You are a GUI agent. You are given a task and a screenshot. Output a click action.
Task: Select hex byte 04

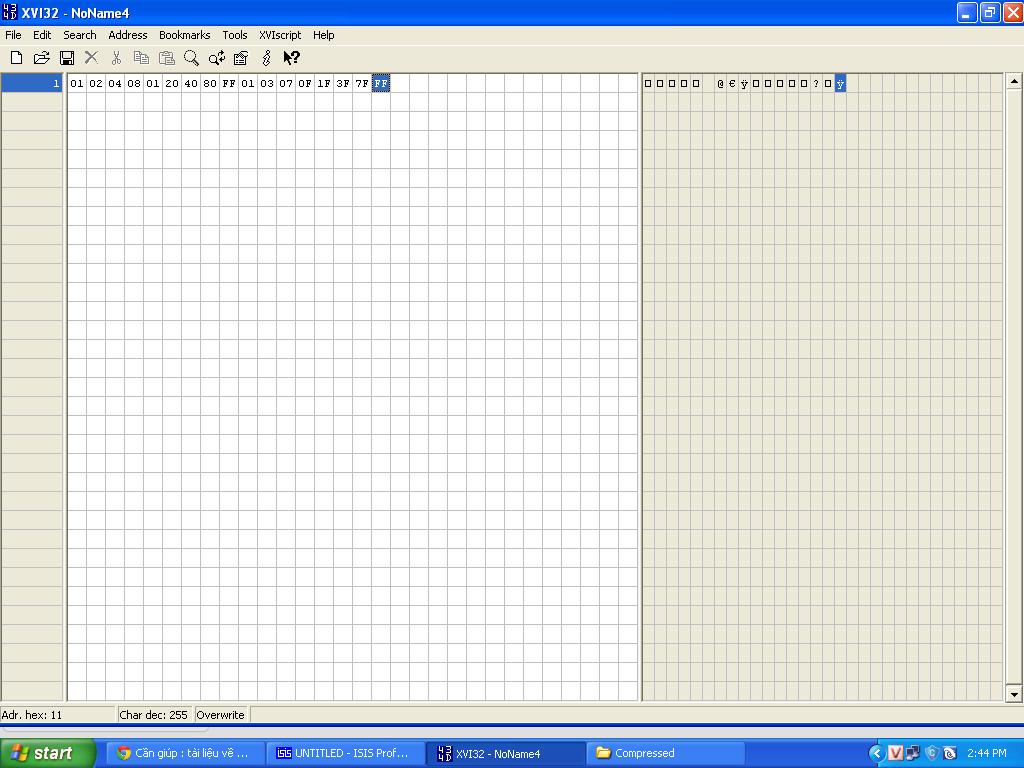pyautogui.click(x=115, y=84)
